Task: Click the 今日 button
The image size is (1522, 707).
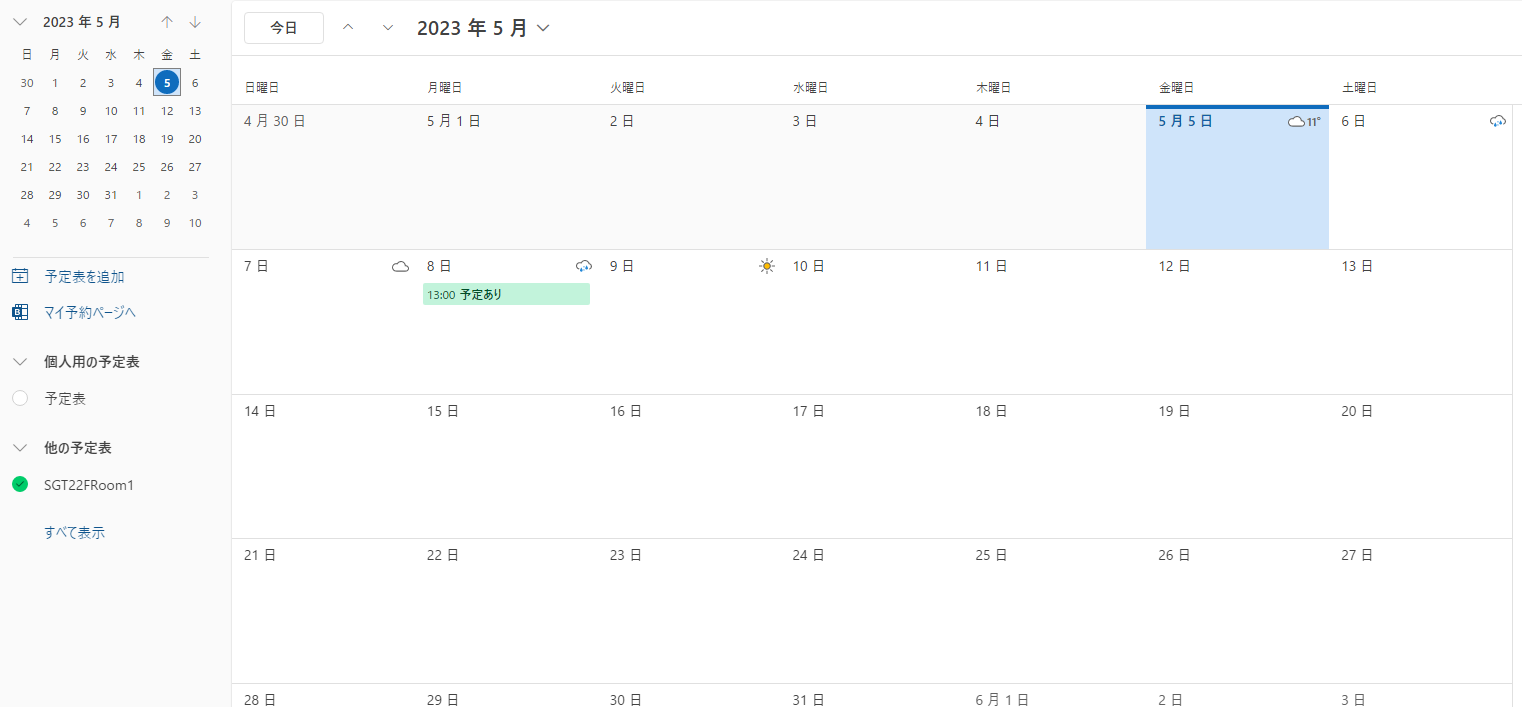Action: (x=284, y=28)
